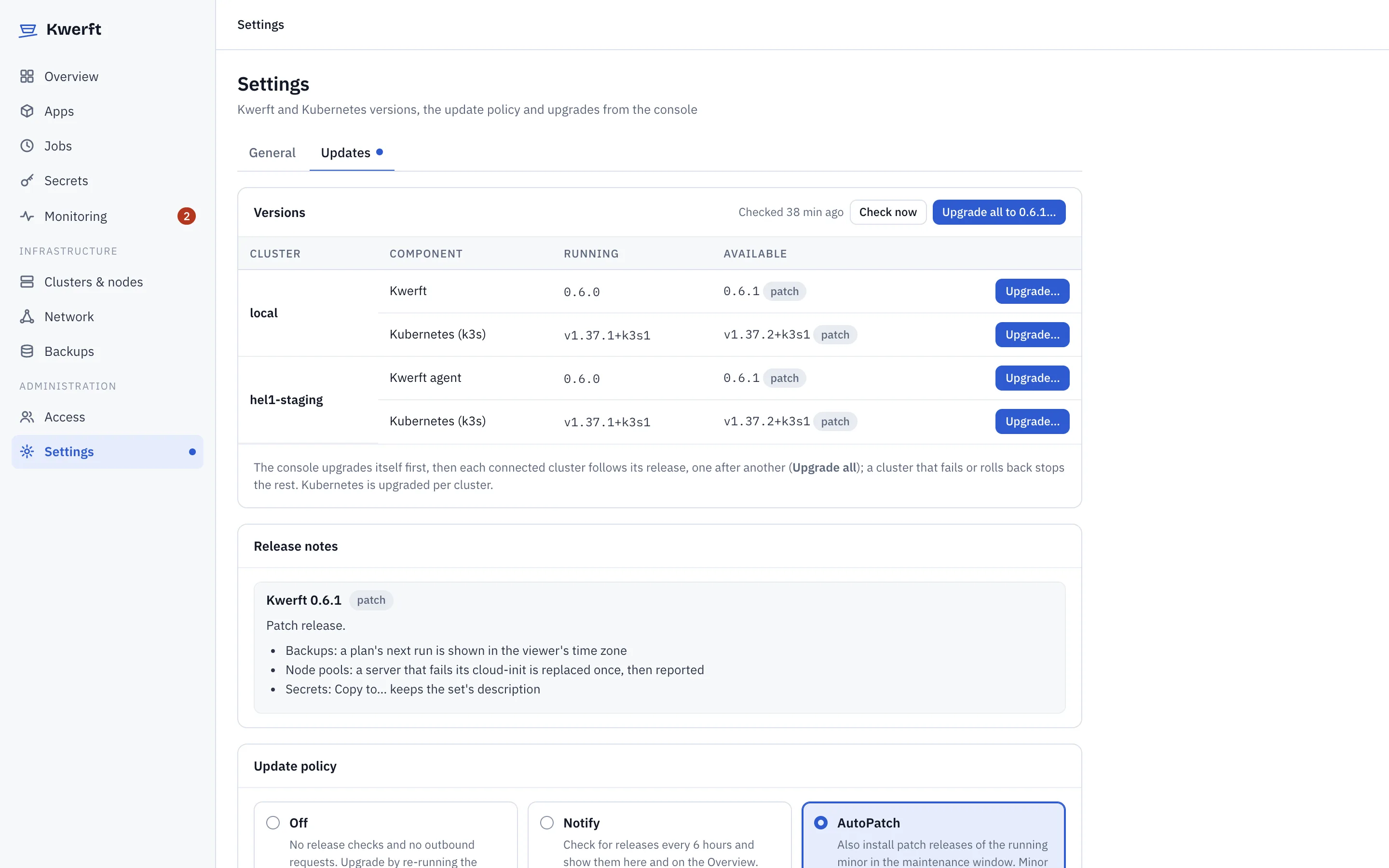The image size is (1389, 868).
Task: Open the Monitoring sidebar item
Action: click(x=108, y=216)
